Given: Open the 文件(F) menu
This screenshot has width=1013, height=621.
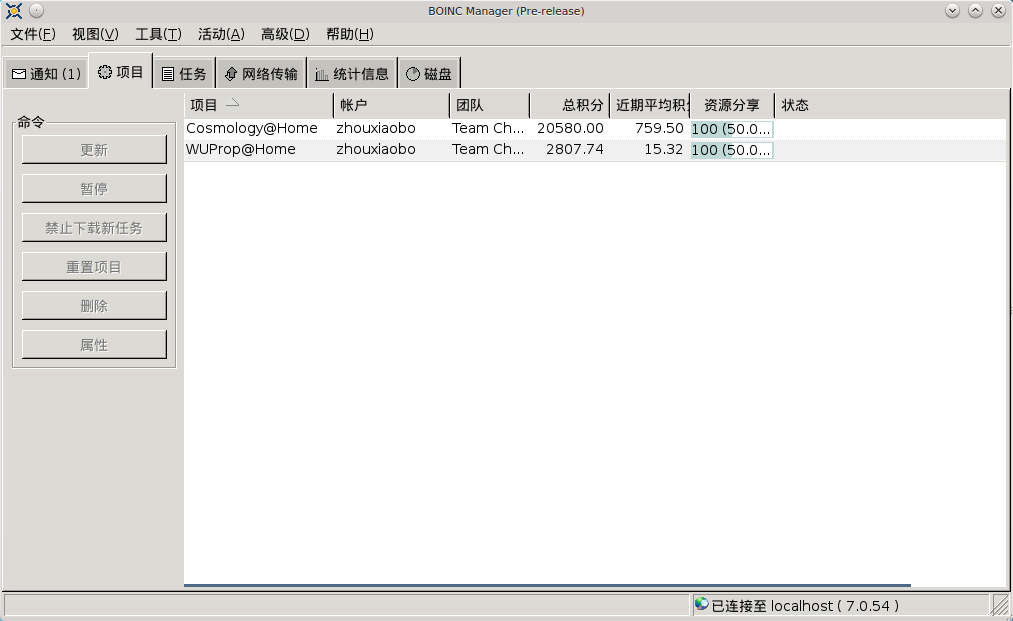Looking at the screenshot, I should coord(33,34).
